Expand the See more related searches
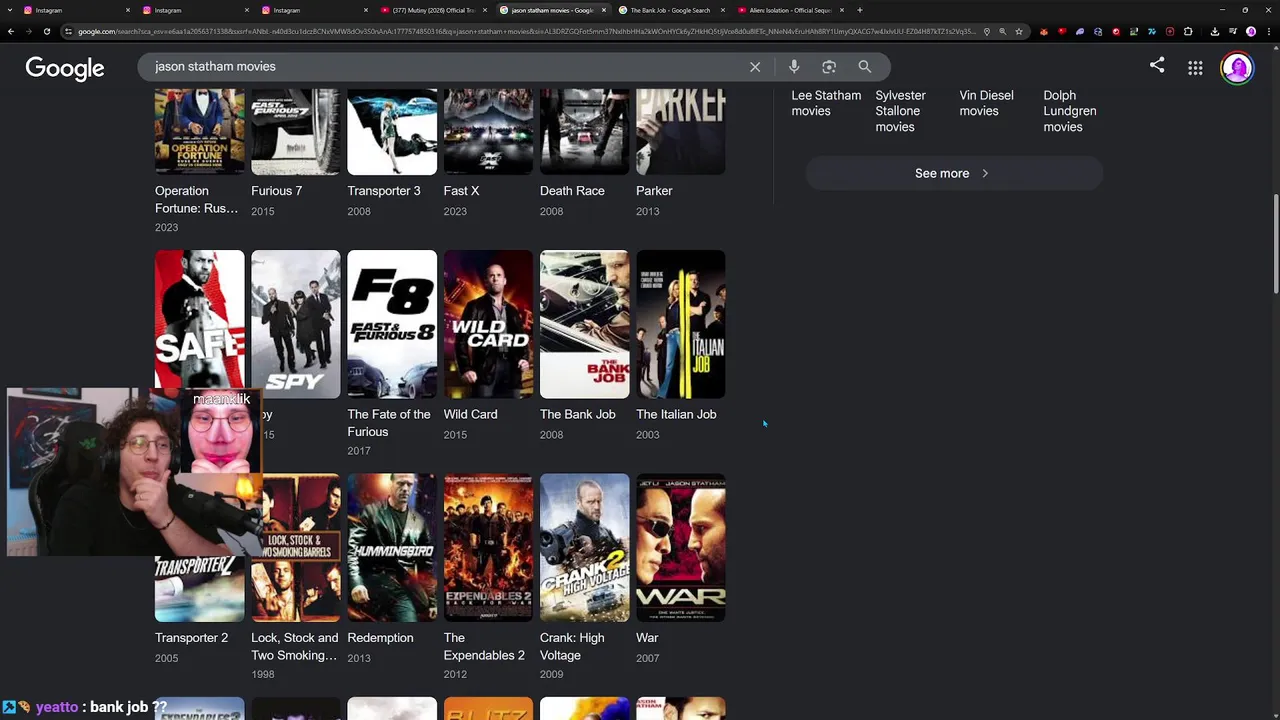1280x720 pixels. 954,173
